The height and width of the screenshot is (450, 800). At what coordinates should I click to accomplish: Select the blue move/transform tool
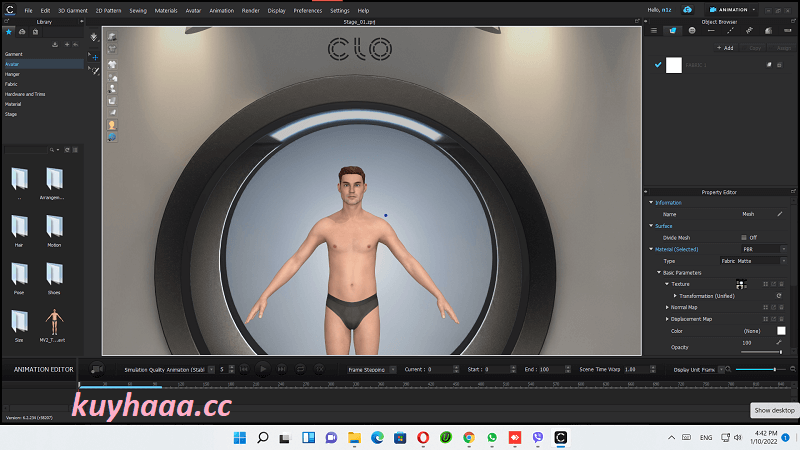94,57
